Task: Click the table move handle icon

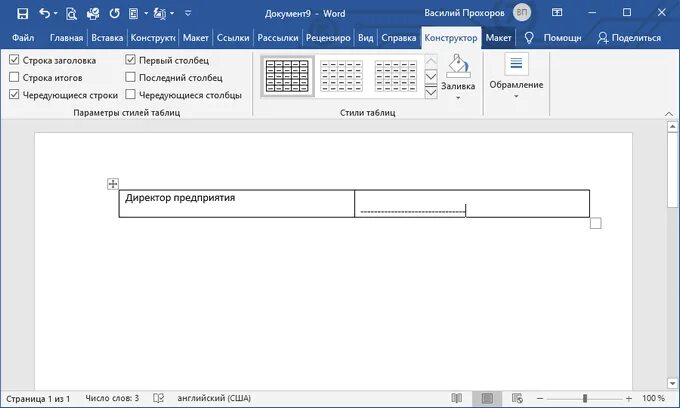Action: click(x=113, y=184)
